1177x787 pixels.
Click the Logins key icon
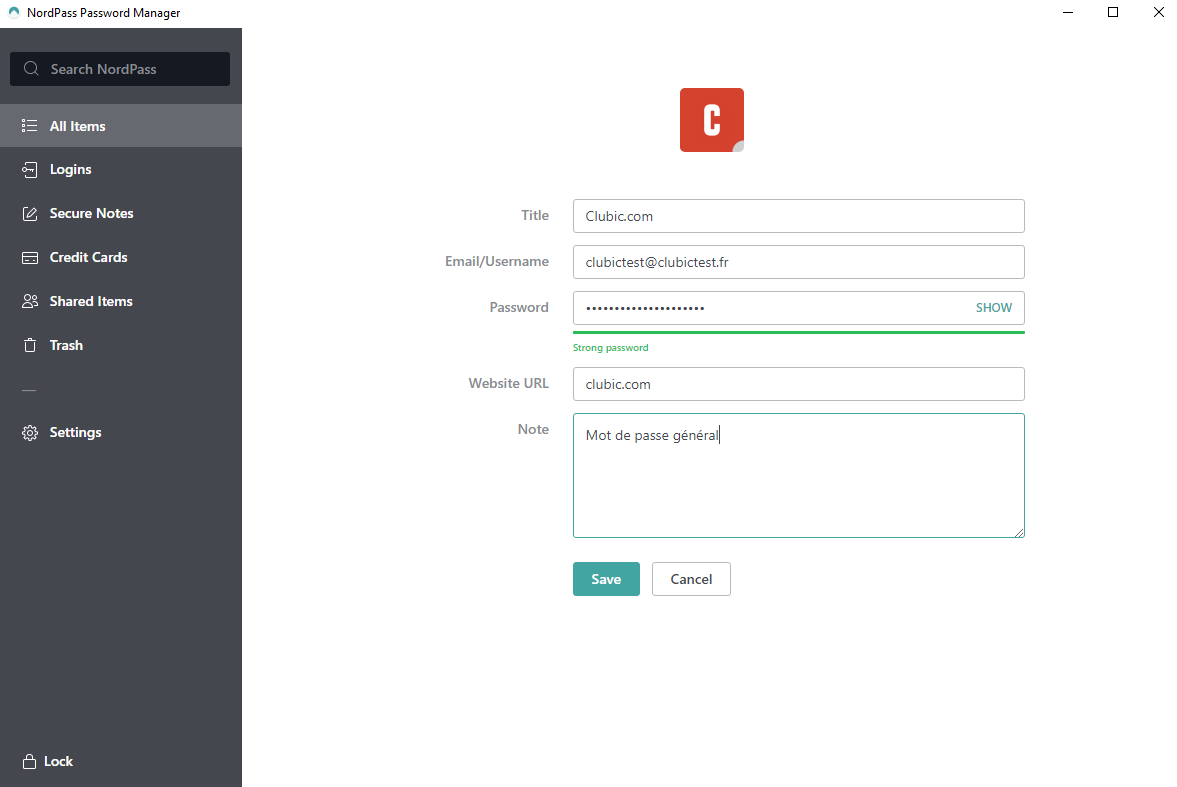click(29, 170)
